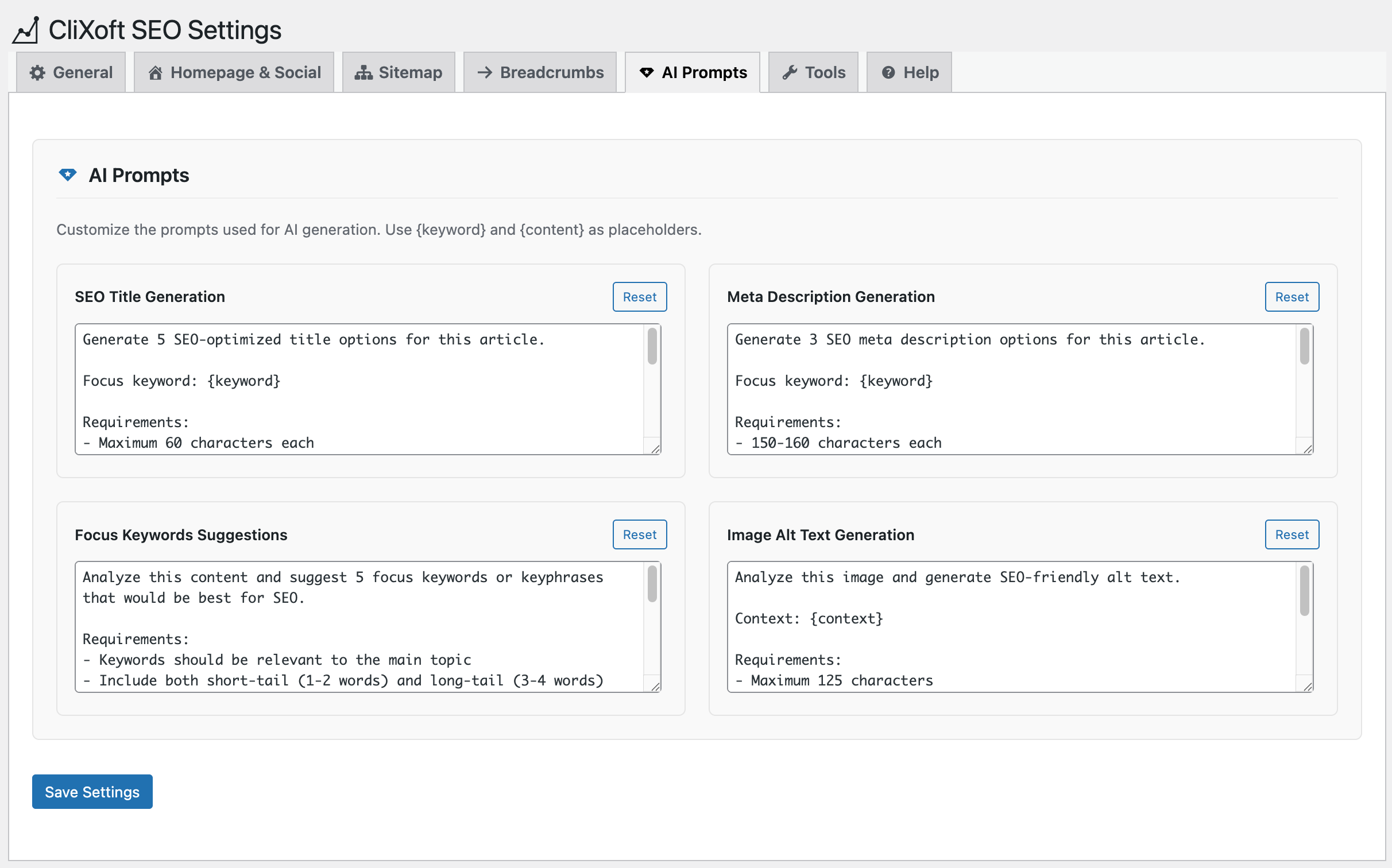1392x868 pixels.
Task: Click the blue gem icon beside AI Prompts heading
Action: (x=68, y=175)
